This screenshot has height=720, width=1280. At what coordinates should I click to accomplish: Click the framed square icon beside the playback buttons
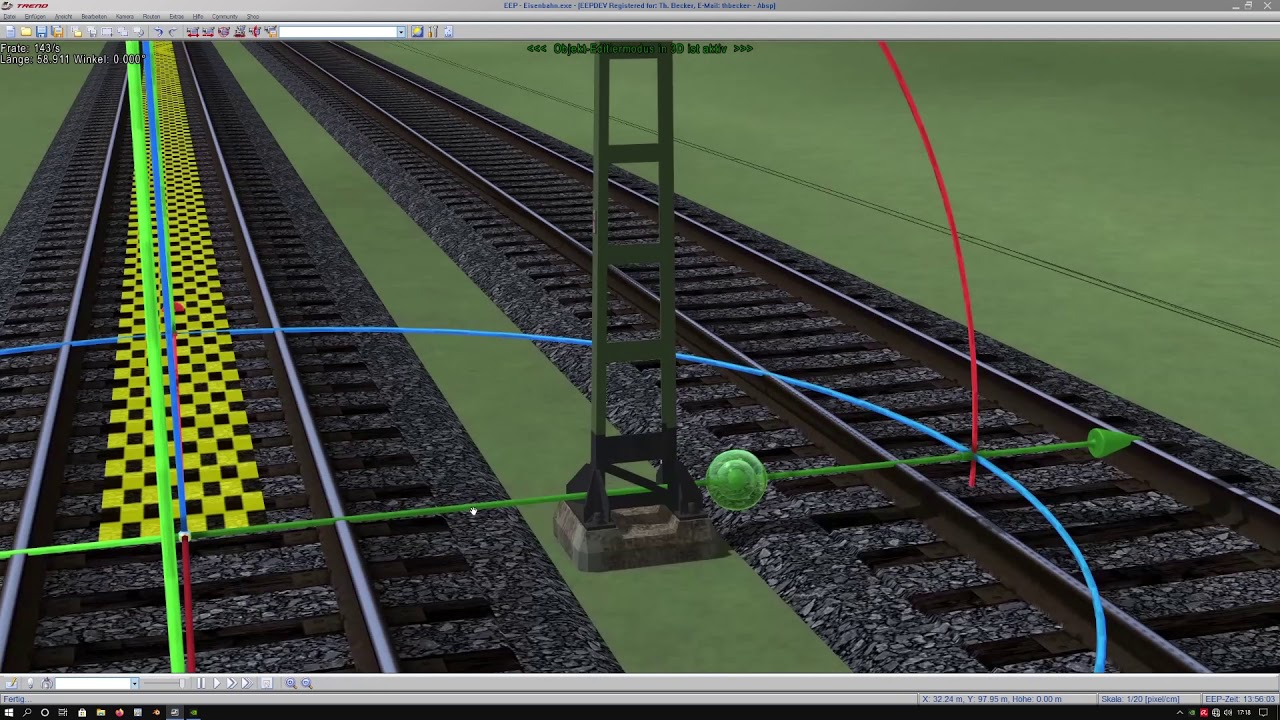pos(267,683)
